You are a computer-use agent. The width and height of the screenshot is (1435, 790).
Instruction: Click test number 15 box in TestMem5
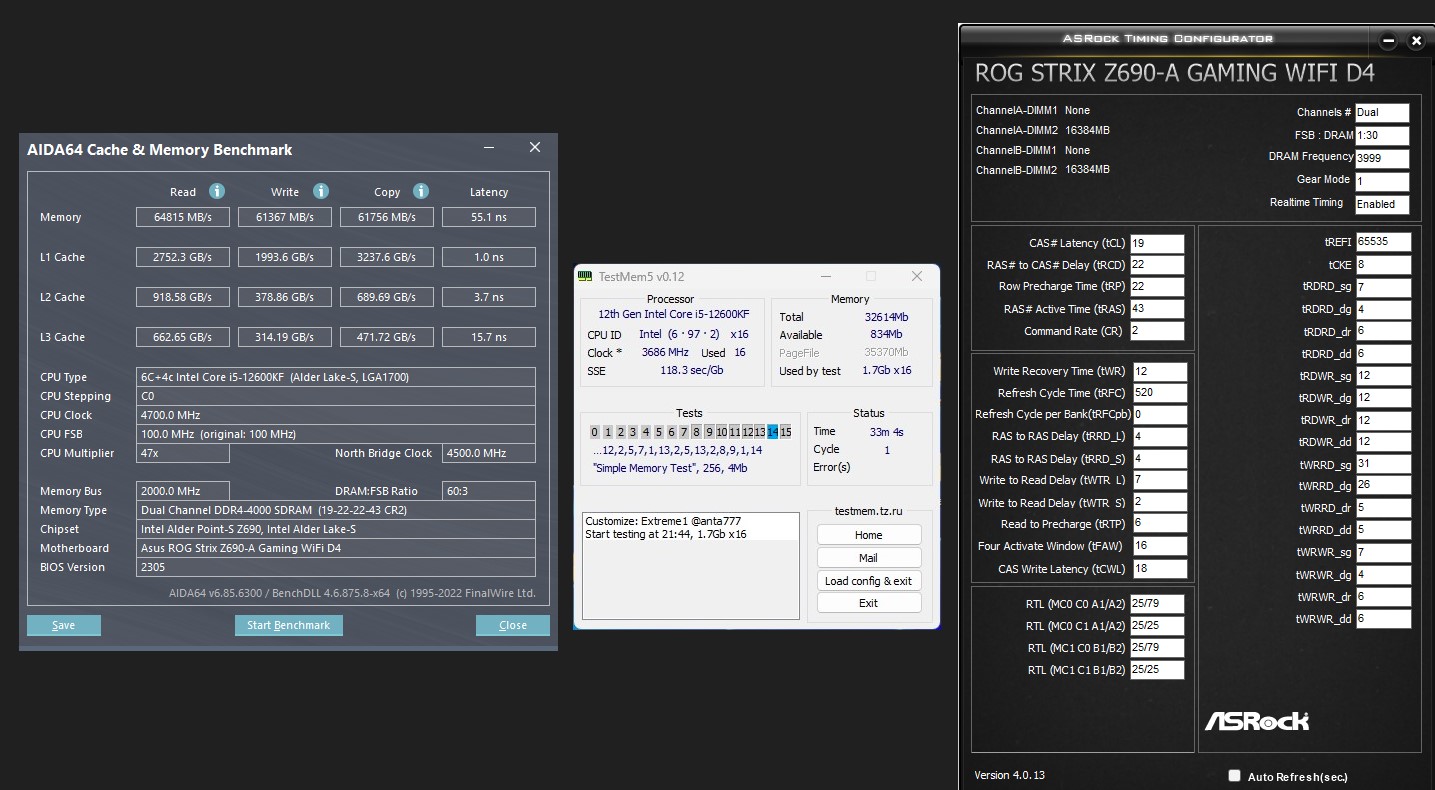coord(786,432)
